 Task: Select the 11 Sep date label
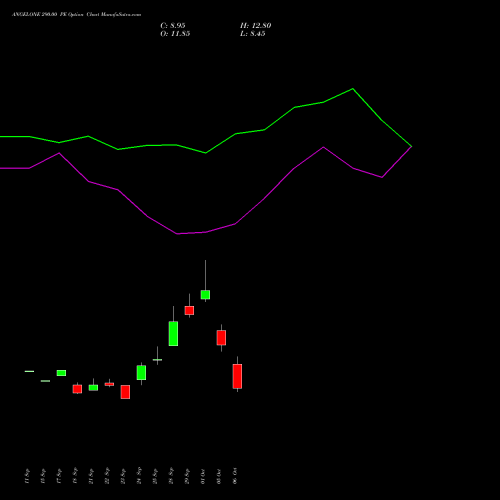(27, 476)
